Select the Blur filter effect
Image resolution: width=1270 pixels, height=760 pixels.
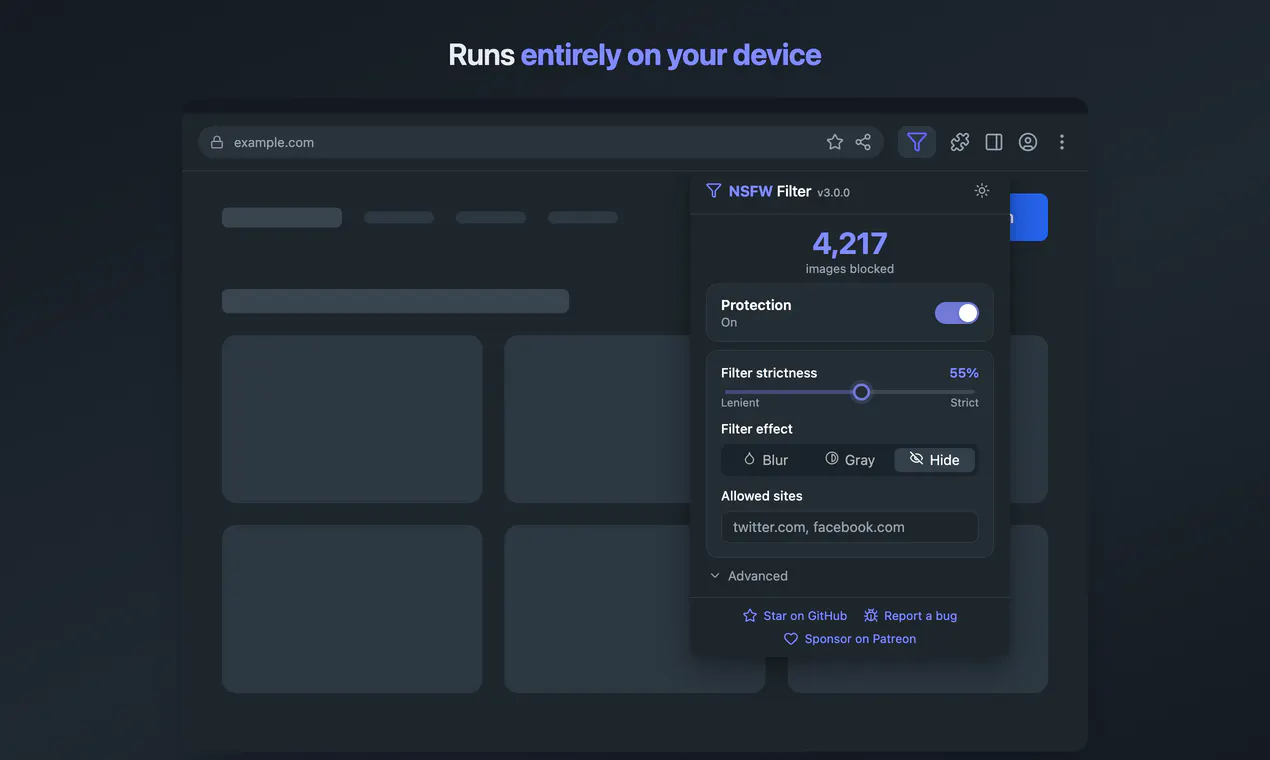tap(765, 460)
